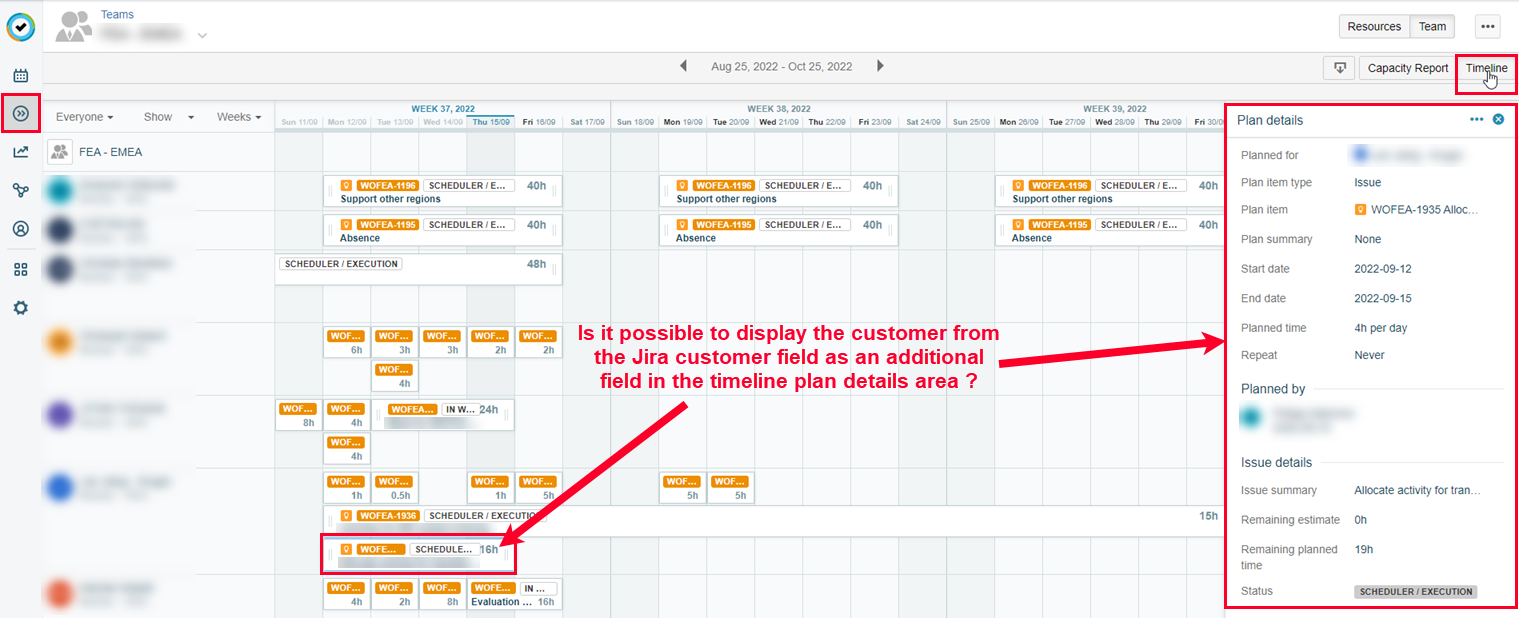The image size is (1519, 618).
Task: Open the Show dropdown menu
Action: click(x=168, y=117)
